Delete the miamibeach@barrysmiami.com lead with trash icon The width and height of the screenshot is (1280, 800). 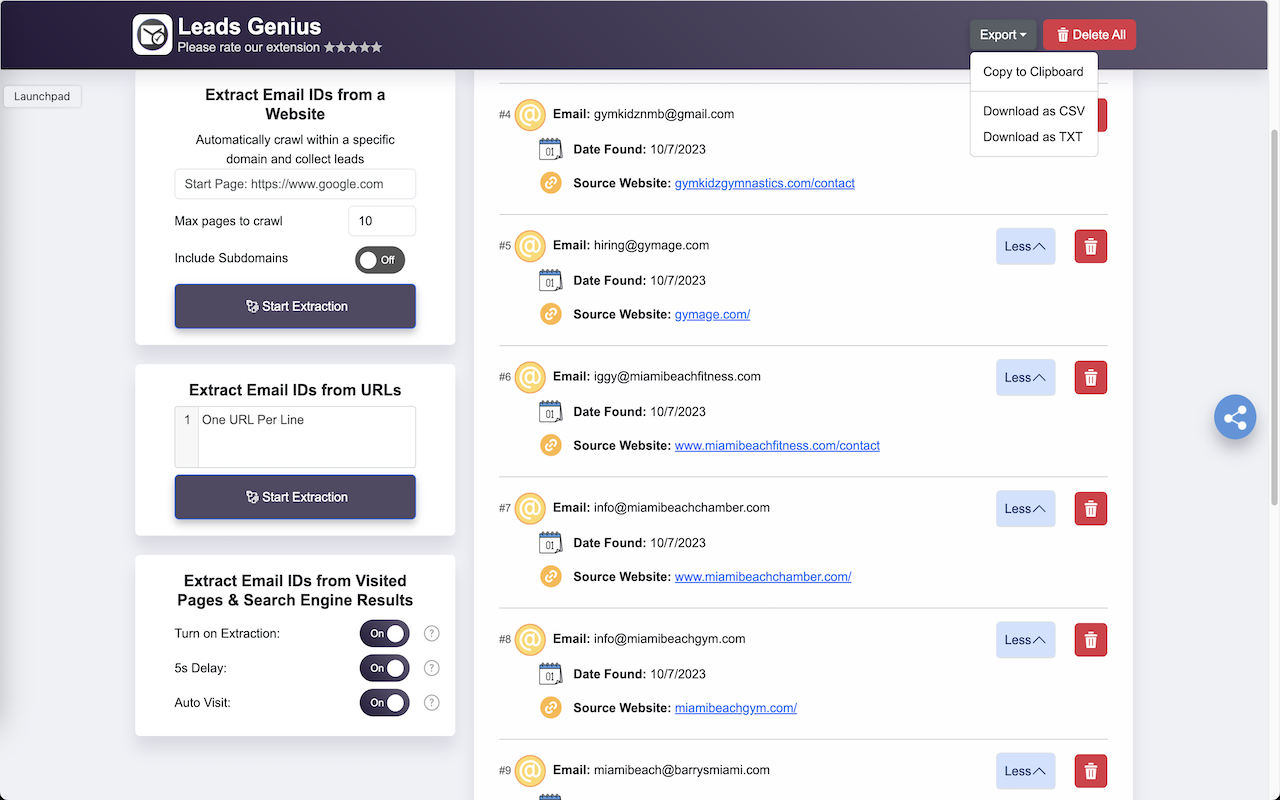point(1091,771)
